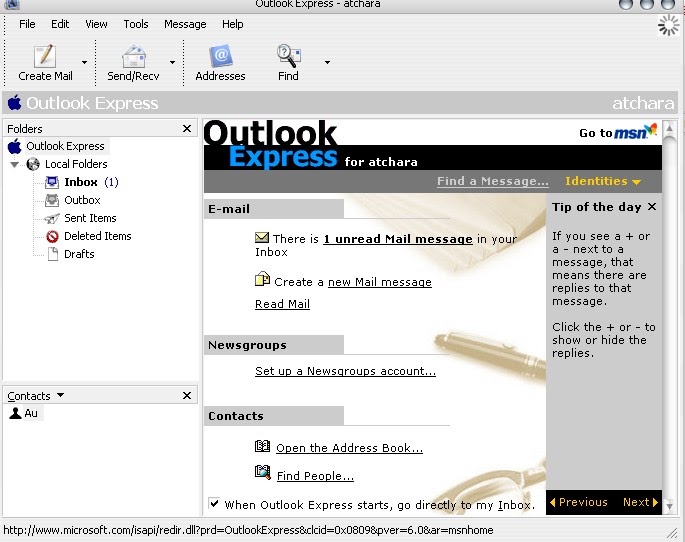Click the Find People icon
The image size is (685, 542).
263,472
